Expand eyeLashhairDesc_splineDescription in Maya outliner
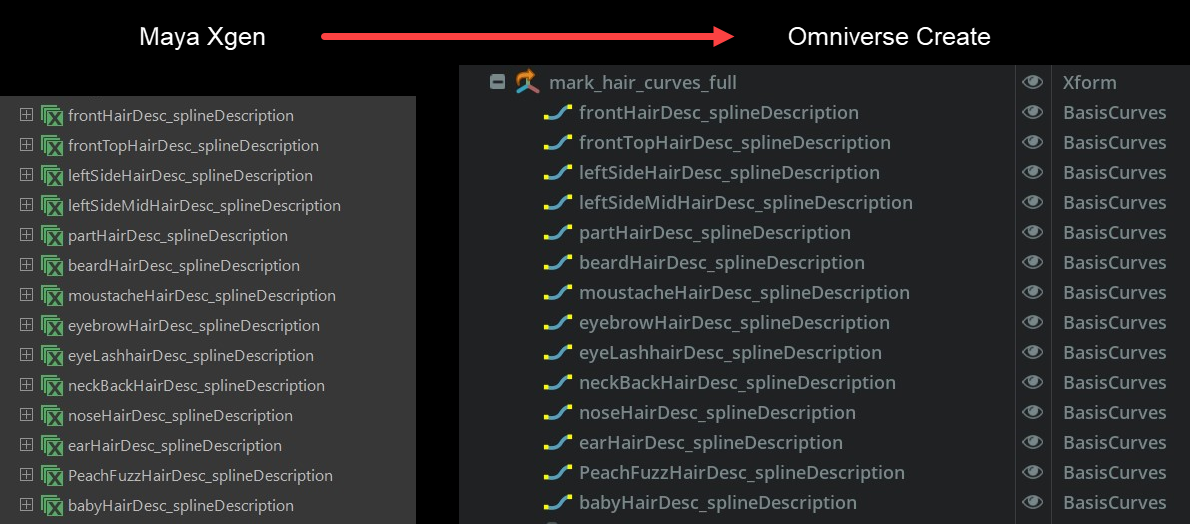This screenshot has width=1190, height=524. click(x=26, y=355)
